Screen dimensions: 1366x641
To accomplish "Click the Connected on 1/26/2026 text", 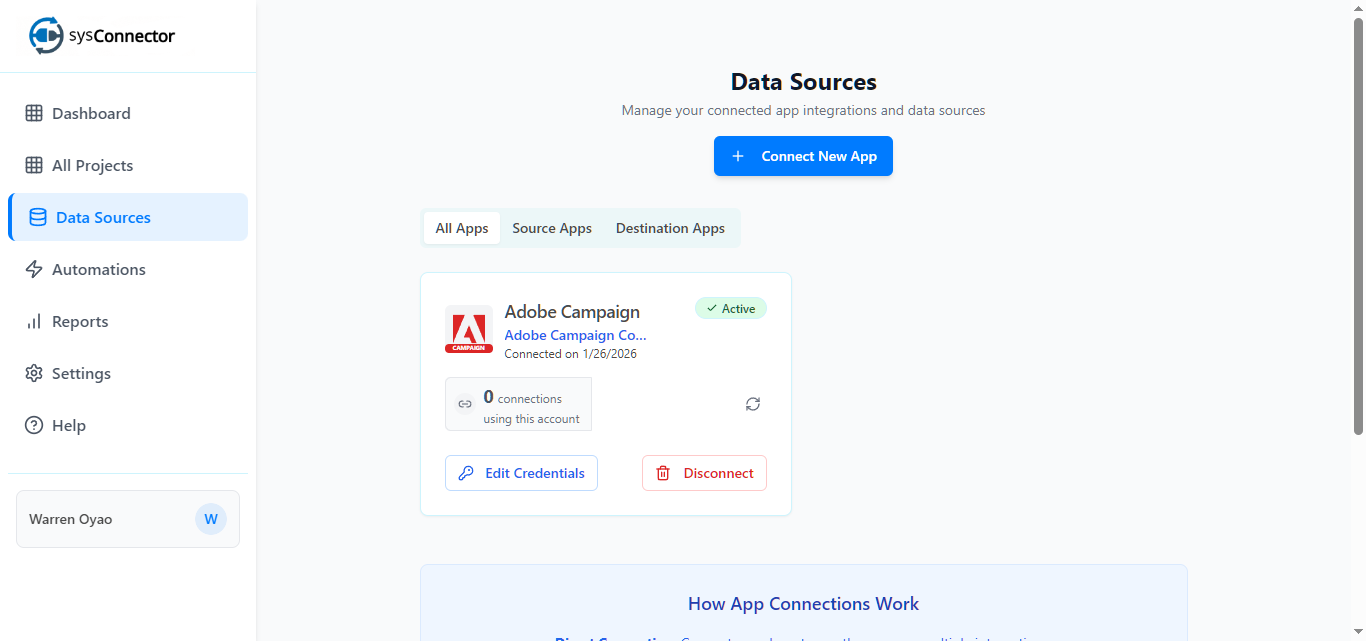I will tap(570, 354).
